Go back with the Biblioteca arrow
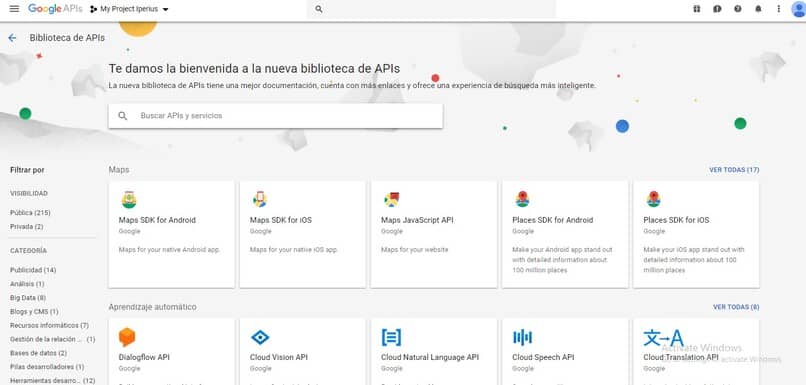 (12, 38)
